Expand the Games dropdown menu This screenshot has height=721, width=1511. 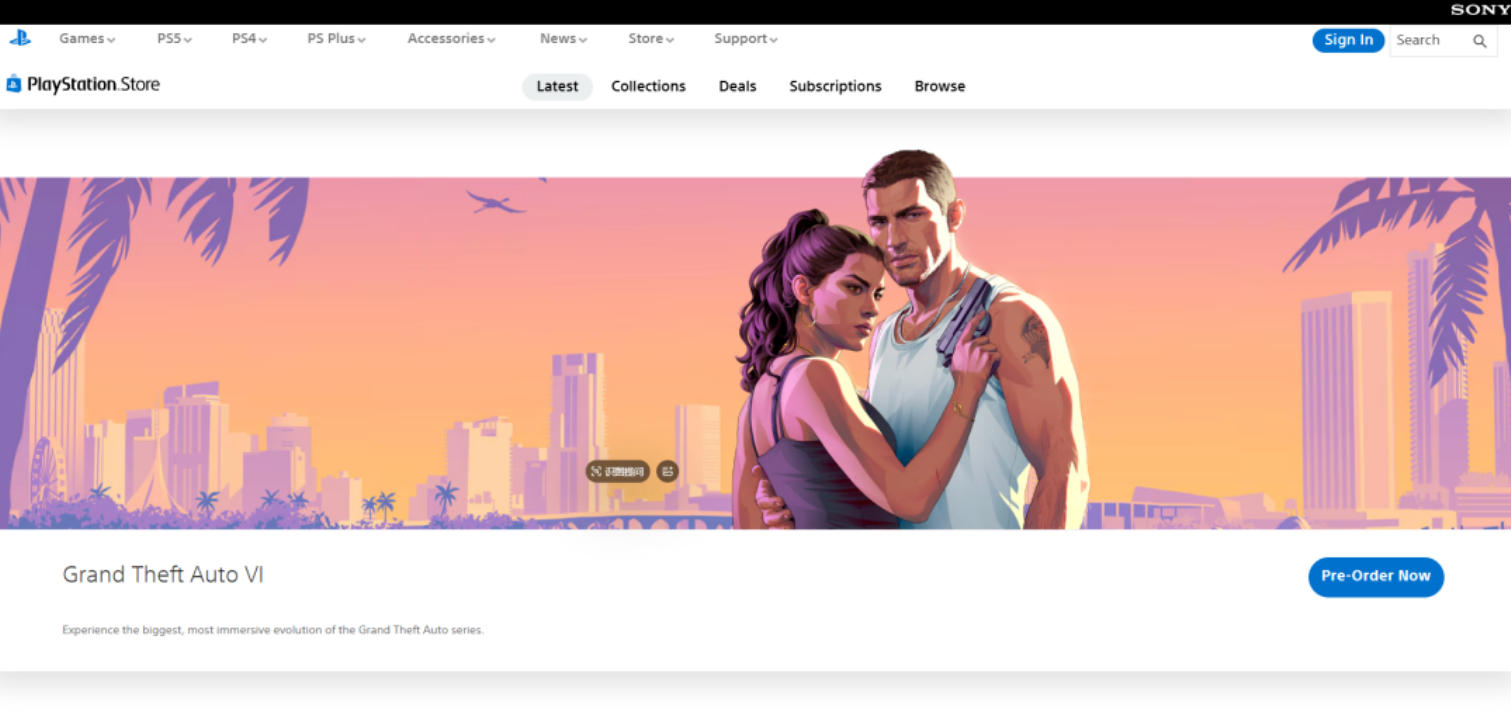[x=87, y=39]
